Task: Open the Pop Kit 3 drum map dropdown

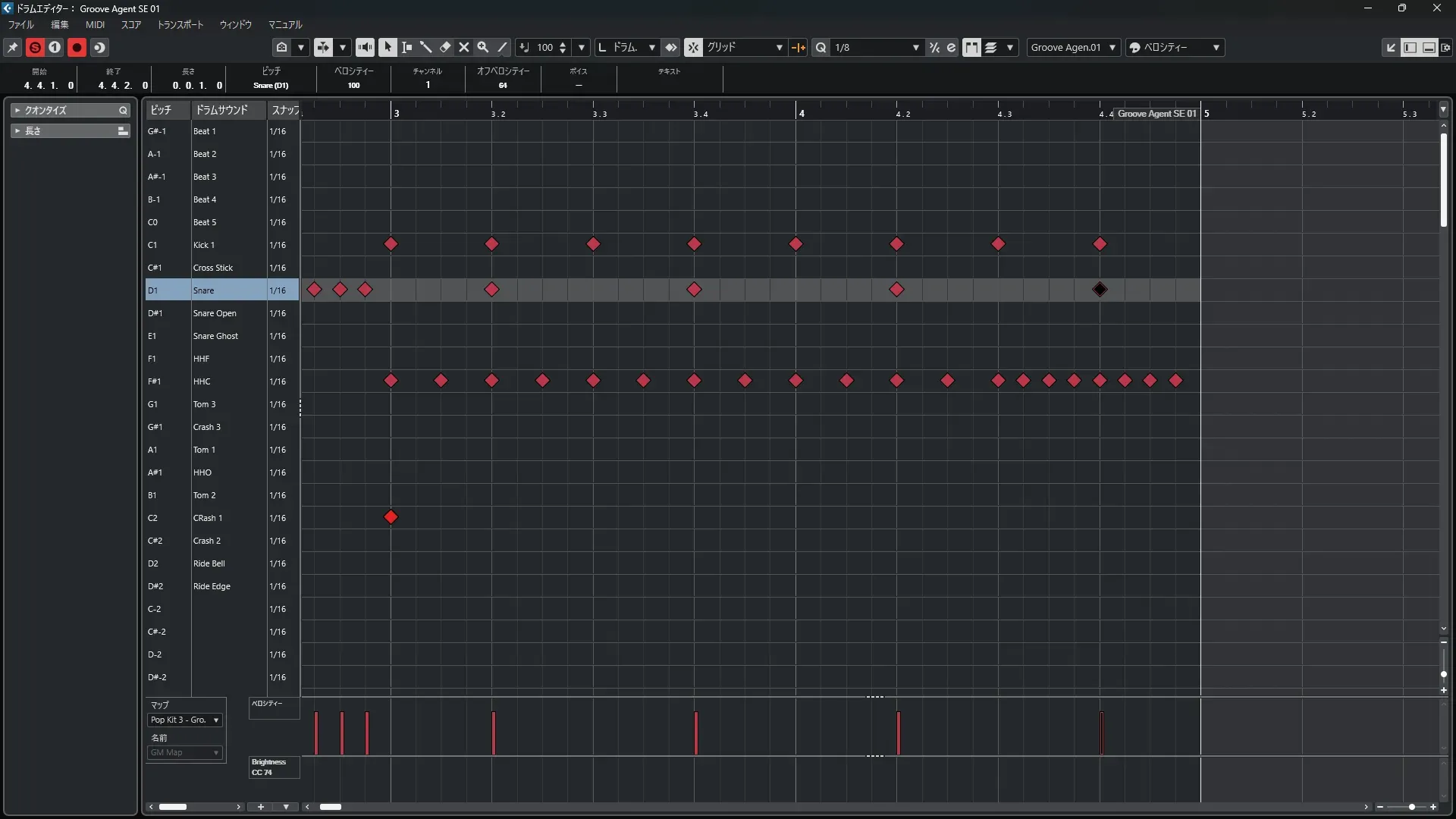Action: pyautogui.click(x=184, y=720)
